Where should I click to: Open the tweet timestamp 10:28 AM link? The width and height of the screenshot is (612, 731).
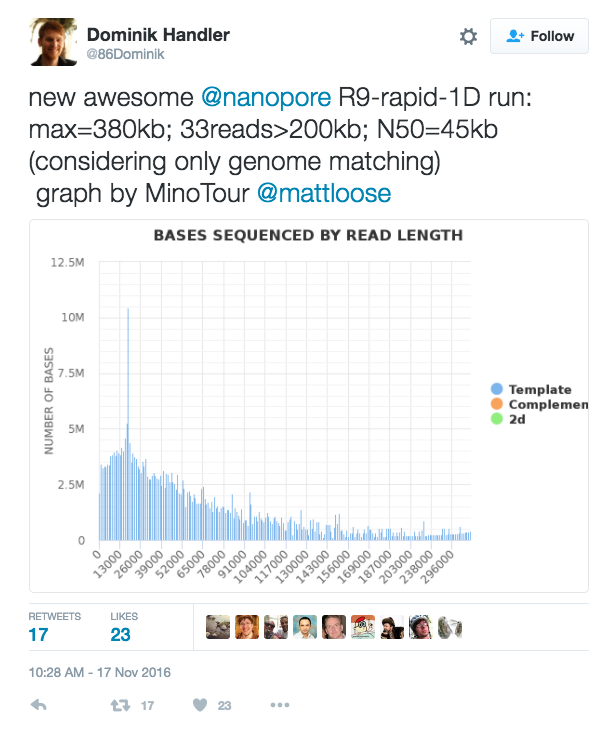click(99, 672)
